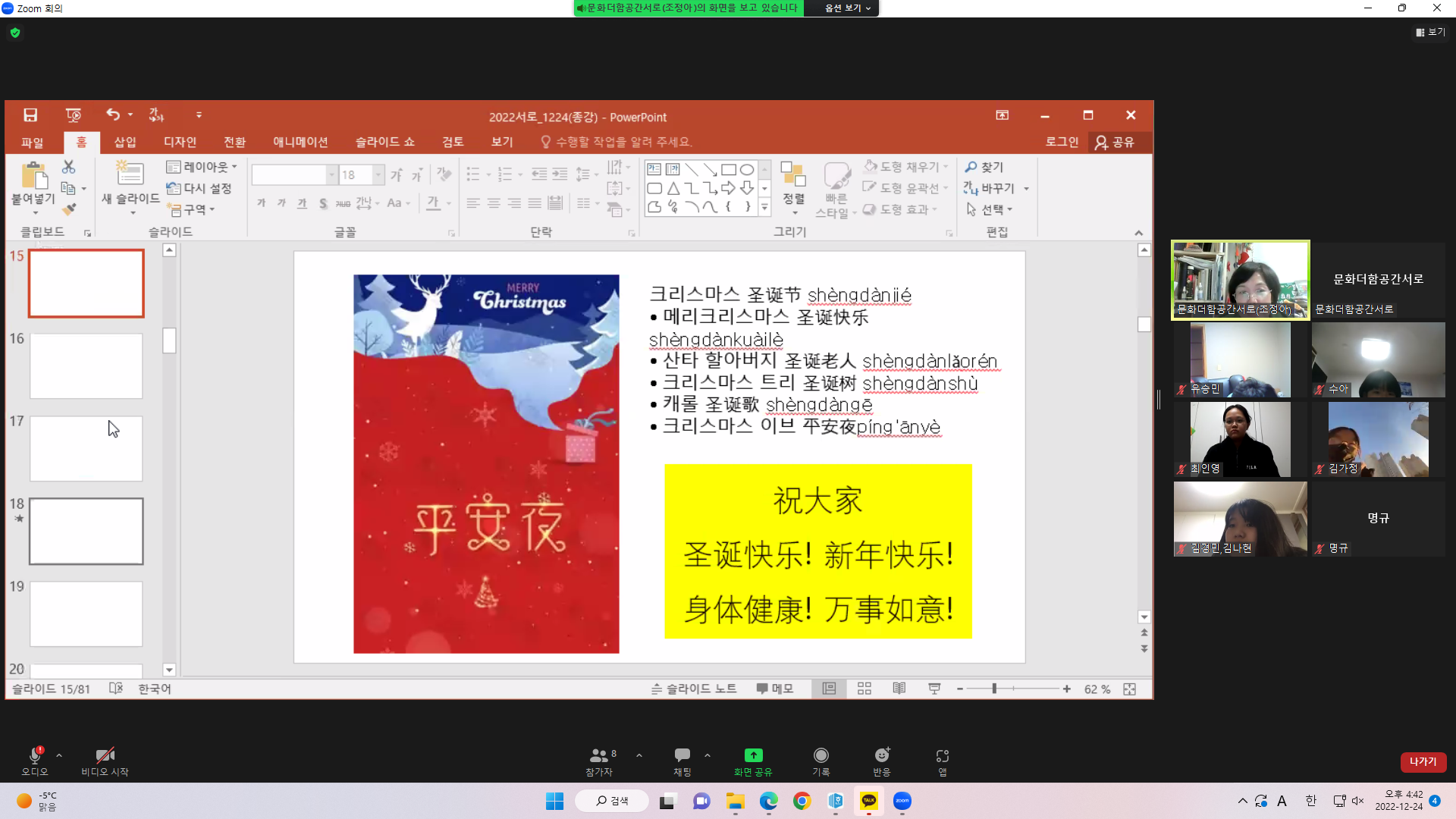Open the Layout (레이아웃) dropdown
1456x819 pixels.
point(202,167)
